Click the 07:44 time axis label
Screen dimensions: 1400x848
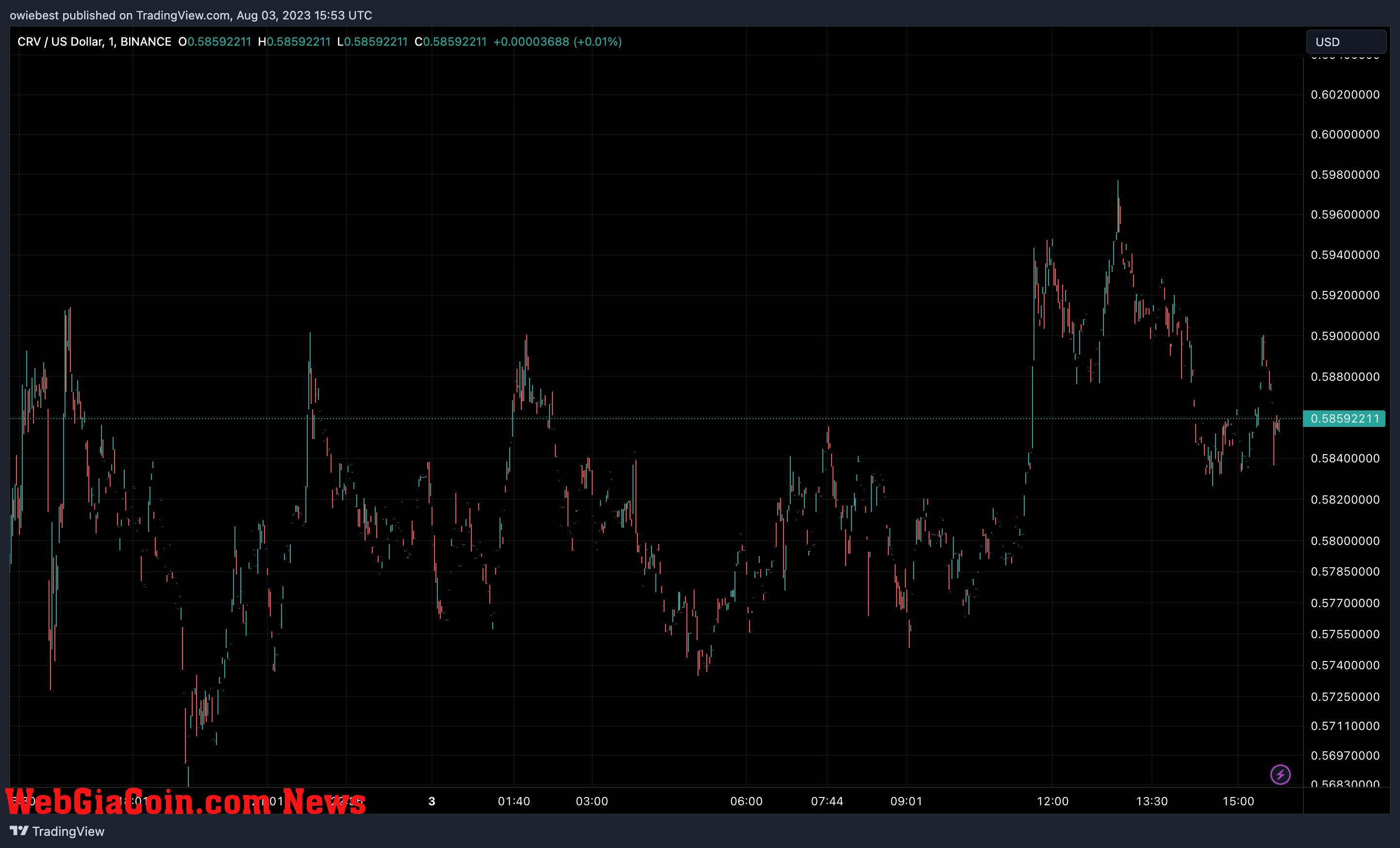tap(827, 801)
